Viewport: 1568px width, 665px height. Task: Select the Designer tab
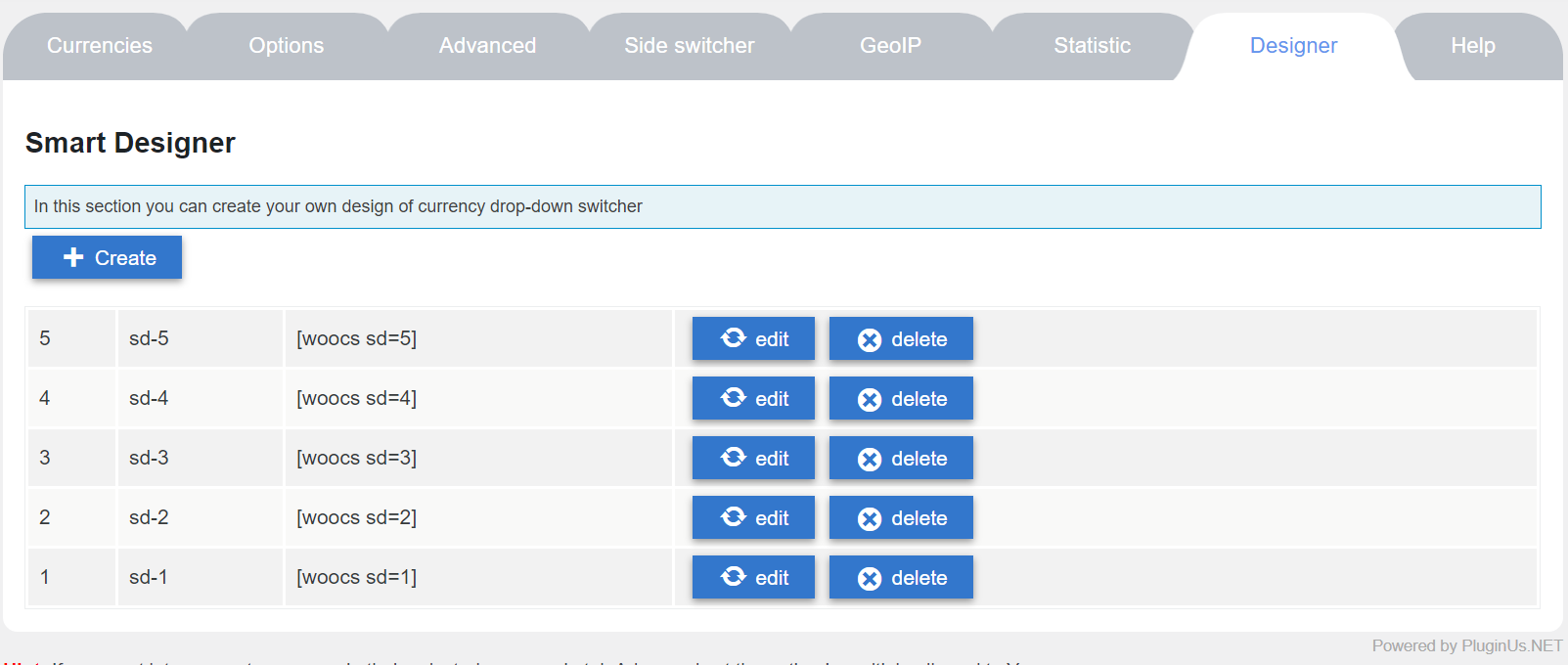tap(1293, 46)
